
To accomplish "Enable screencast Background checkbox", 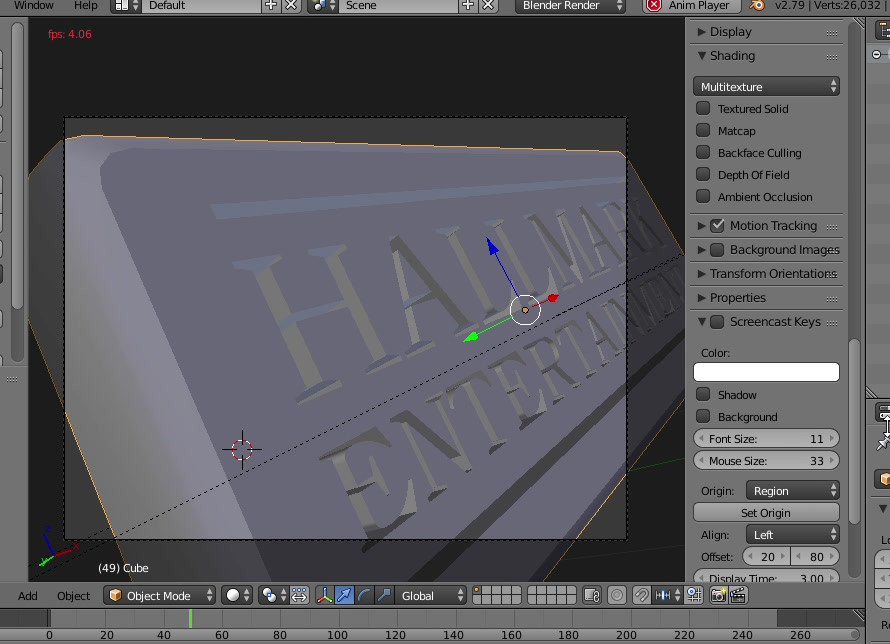I will [703, 416].
